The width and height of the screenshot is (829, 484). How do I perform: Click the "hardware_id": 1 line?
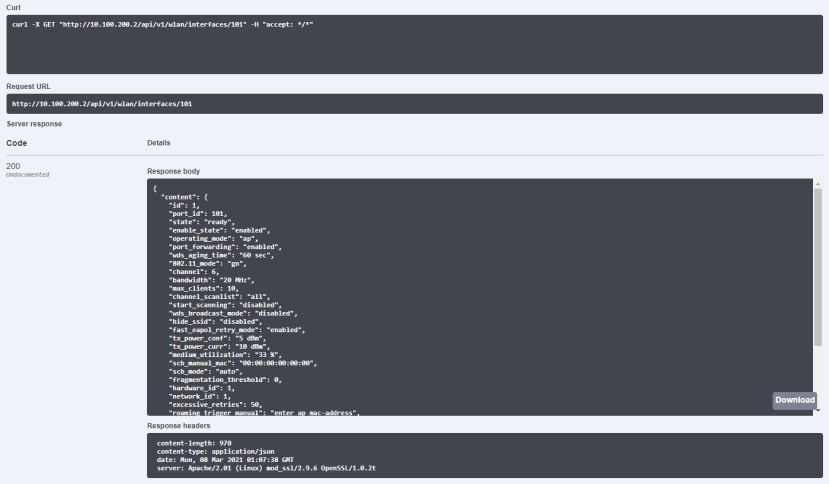point(201,388)
